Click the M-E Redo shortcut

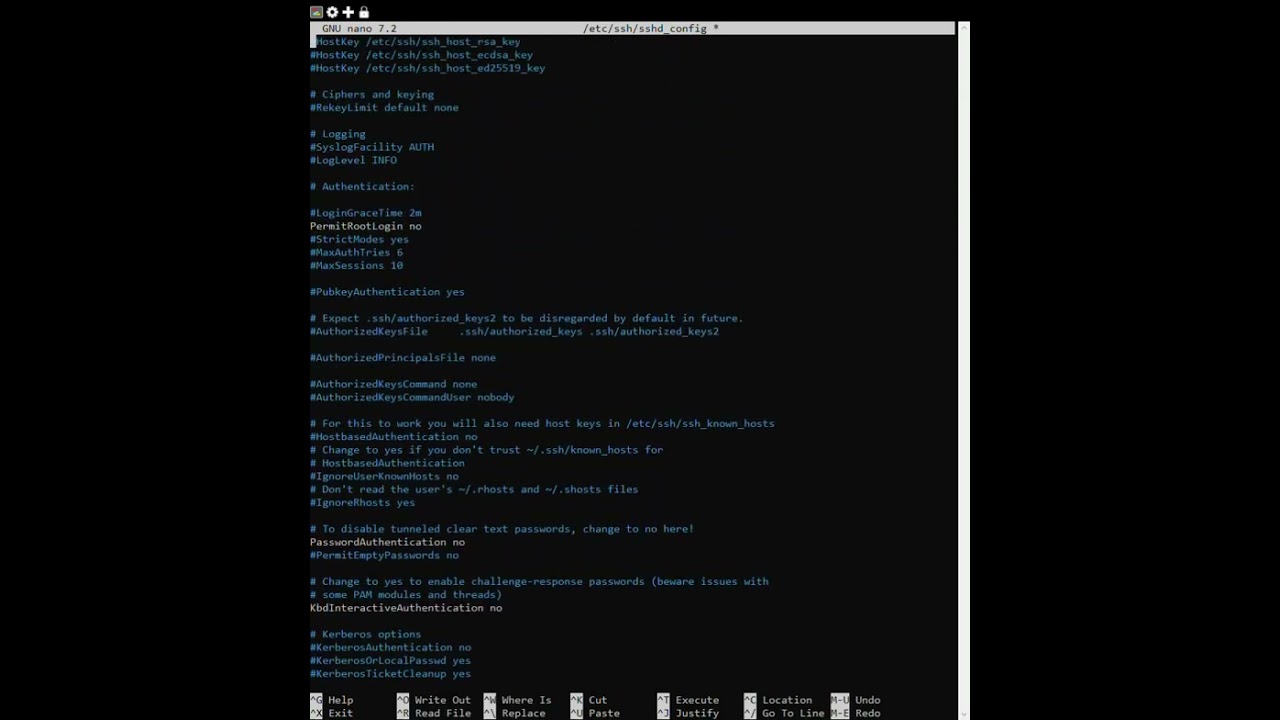click(855, 713)
